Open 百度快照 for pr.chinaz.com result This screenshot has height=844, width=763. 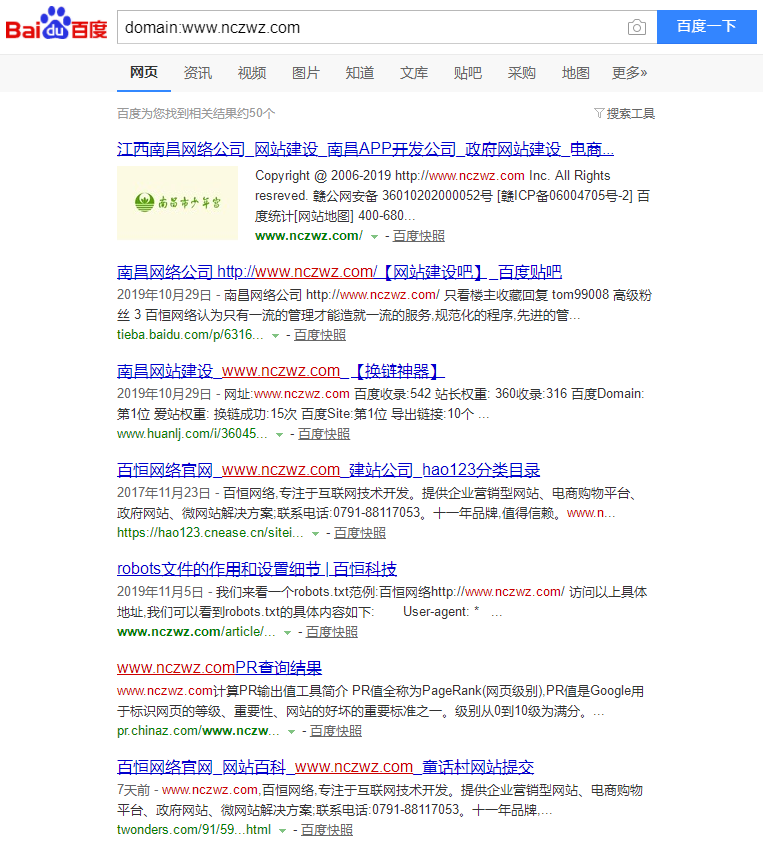(336, 731)
